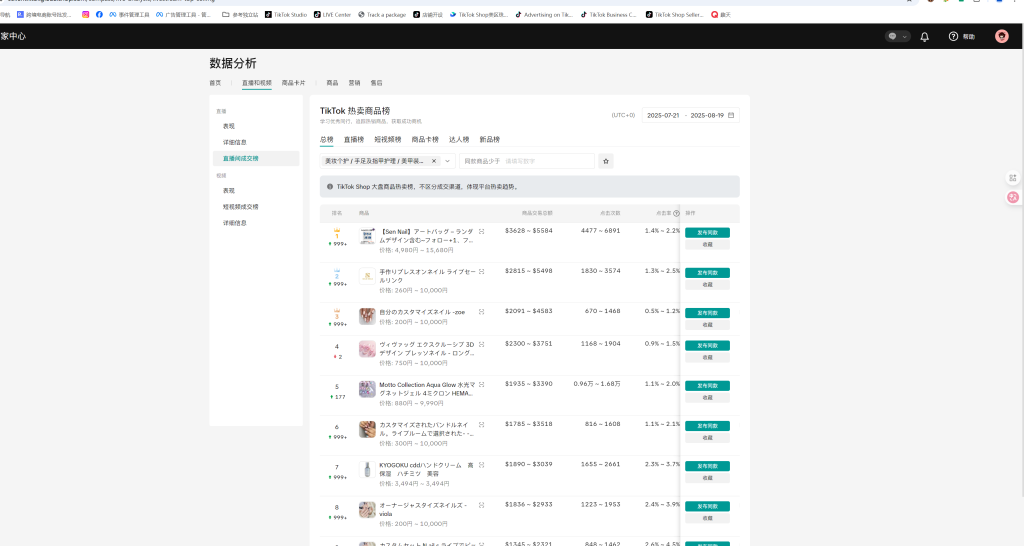1024x546 pixels.
Task: Open the TikTok Studio bookmark
Action: 286,14
